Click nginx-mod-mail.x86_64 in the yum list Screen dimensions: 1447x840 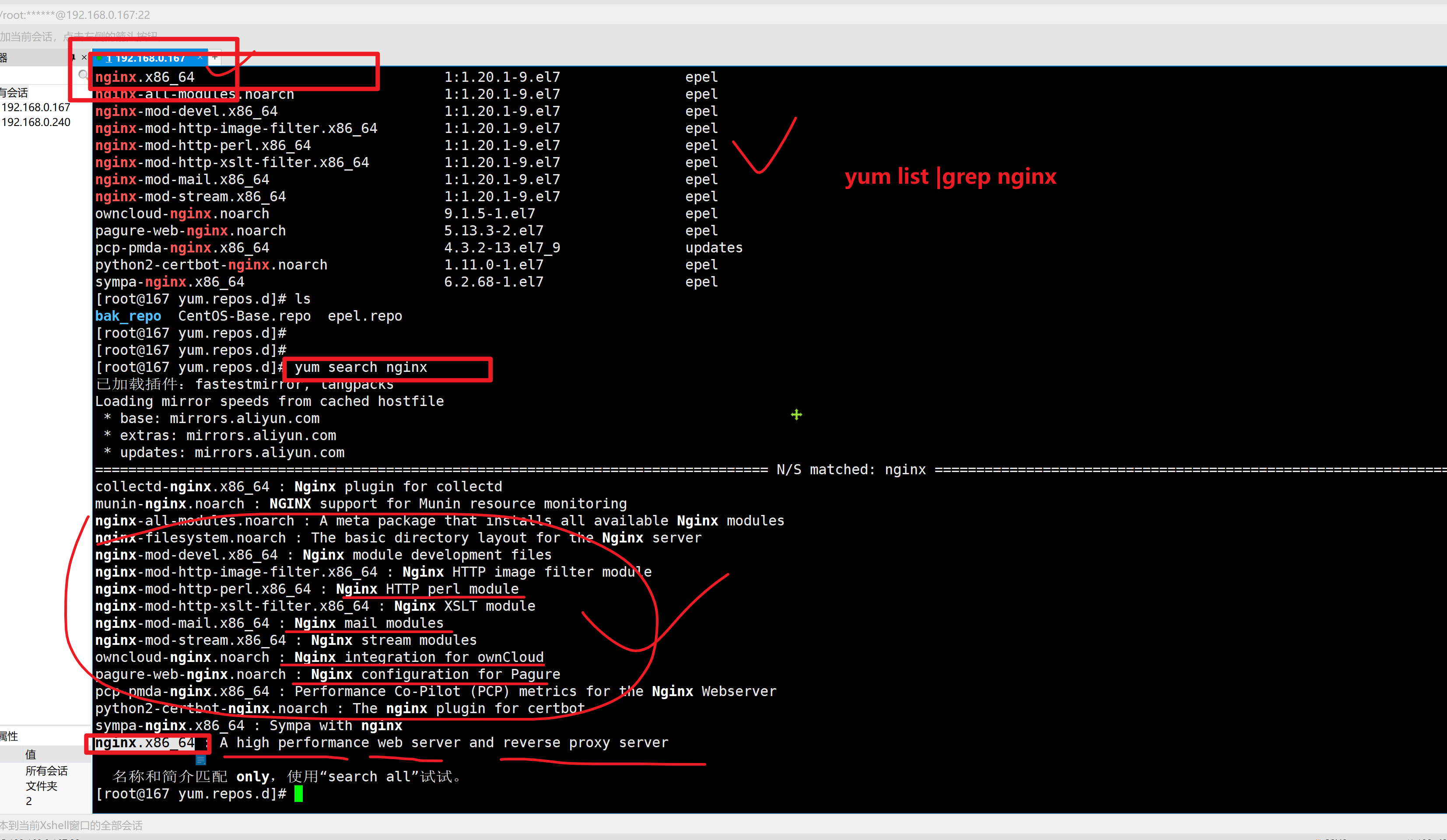(x=182, y=180)
